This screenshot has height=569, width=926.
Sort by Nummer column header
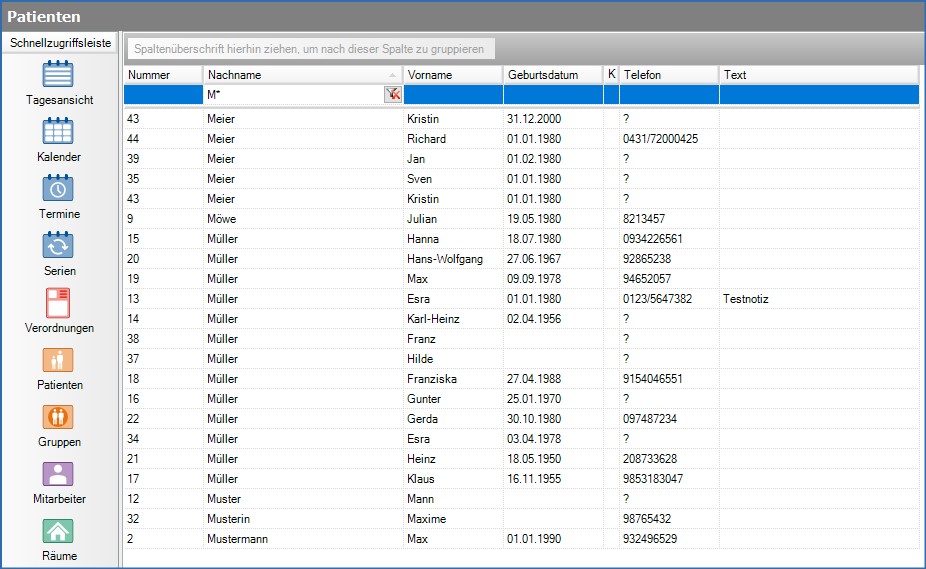(x=162, y=75)
